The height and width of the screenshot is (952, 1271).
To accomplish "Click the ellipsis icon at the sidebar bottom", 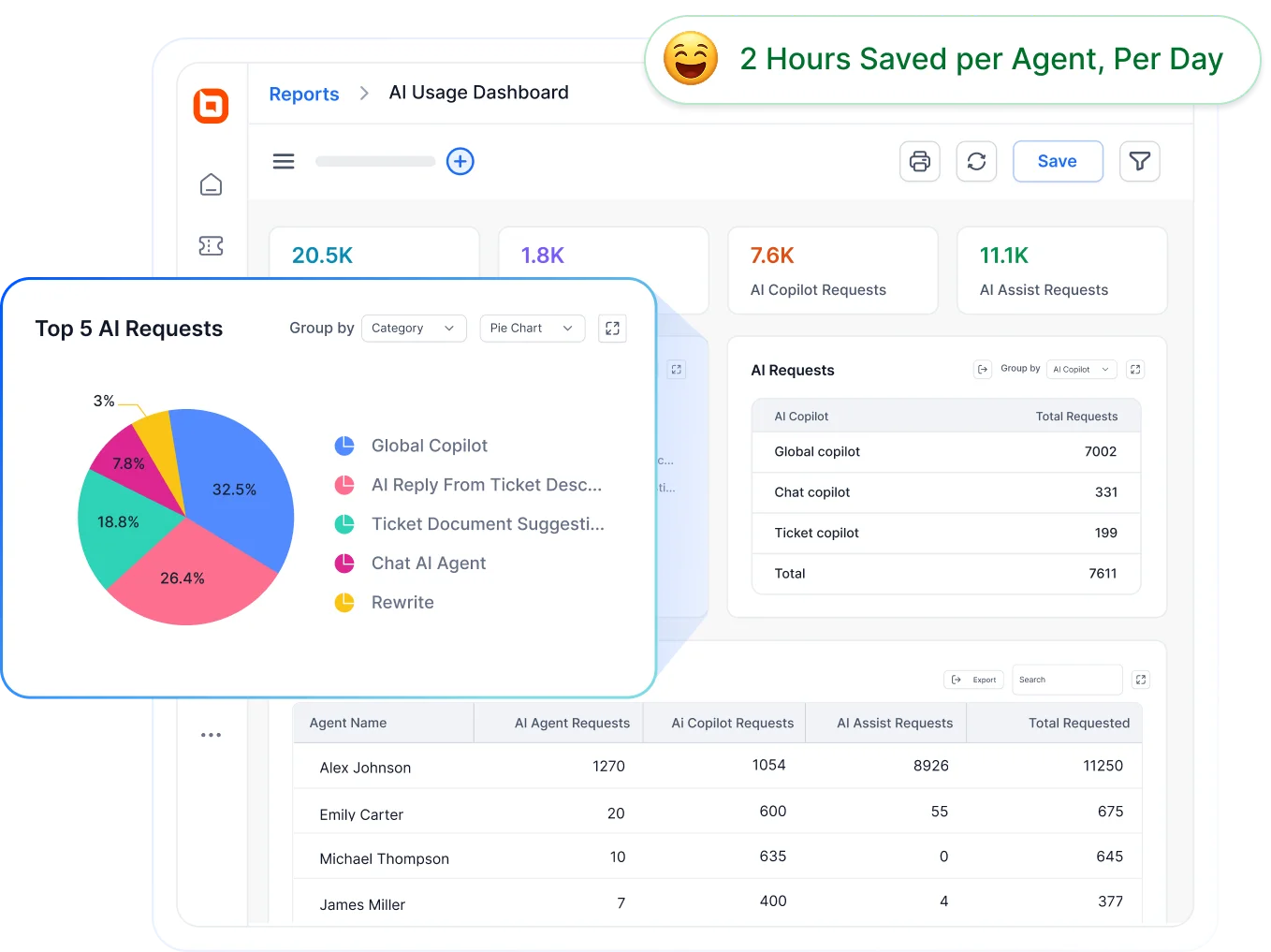I will coord(211,734).
